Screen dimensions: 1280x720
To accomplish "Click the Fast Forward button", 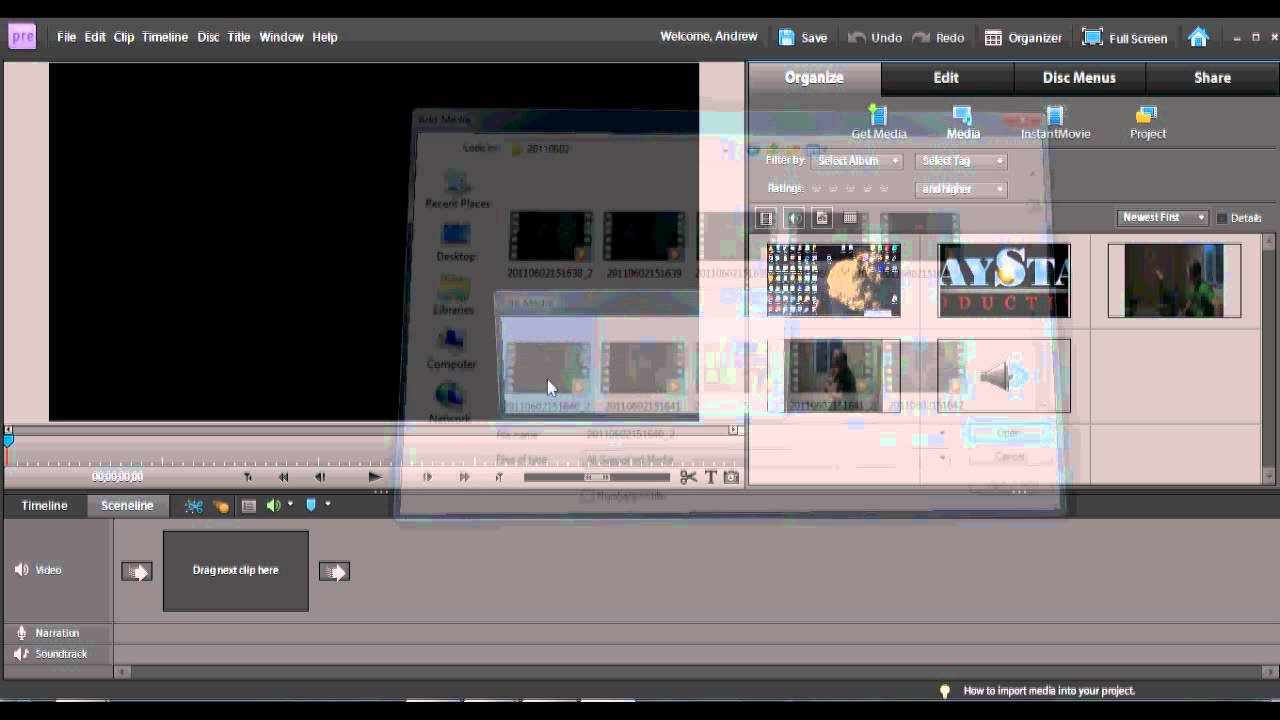I will 464,477.
